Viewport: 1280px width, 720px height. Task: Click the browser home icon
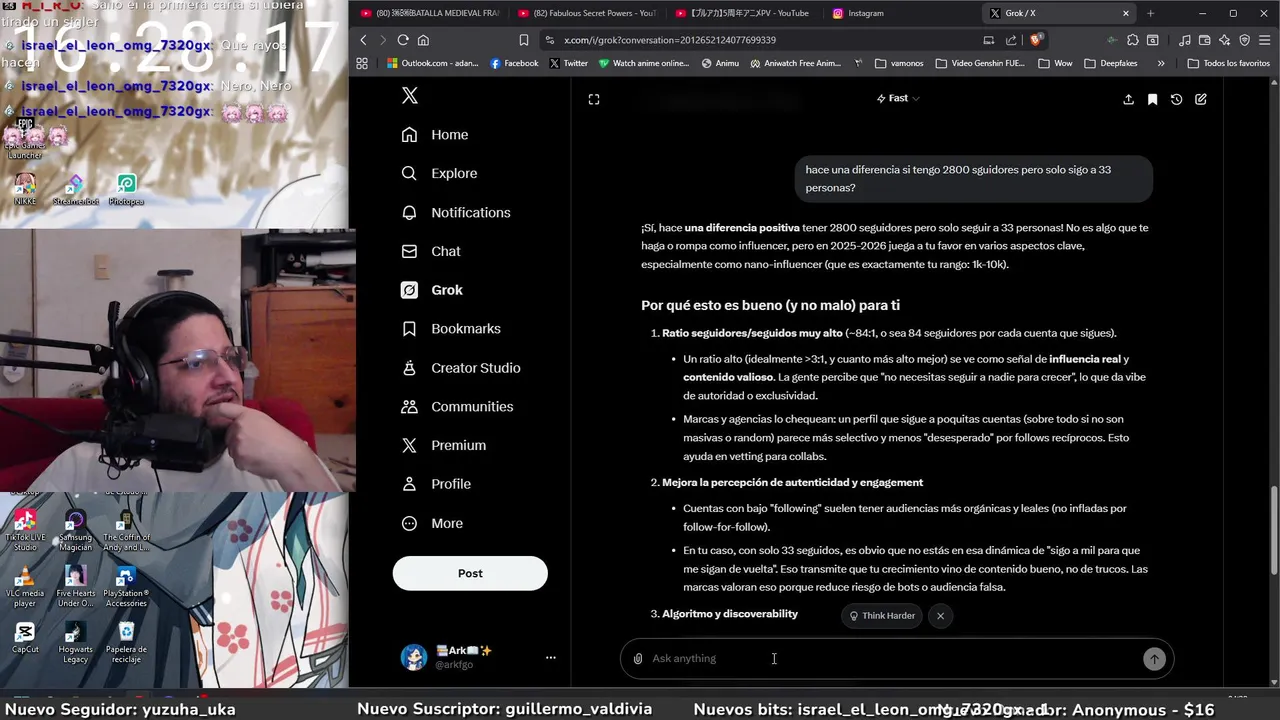pyautogui.click(x=423, y=40)
